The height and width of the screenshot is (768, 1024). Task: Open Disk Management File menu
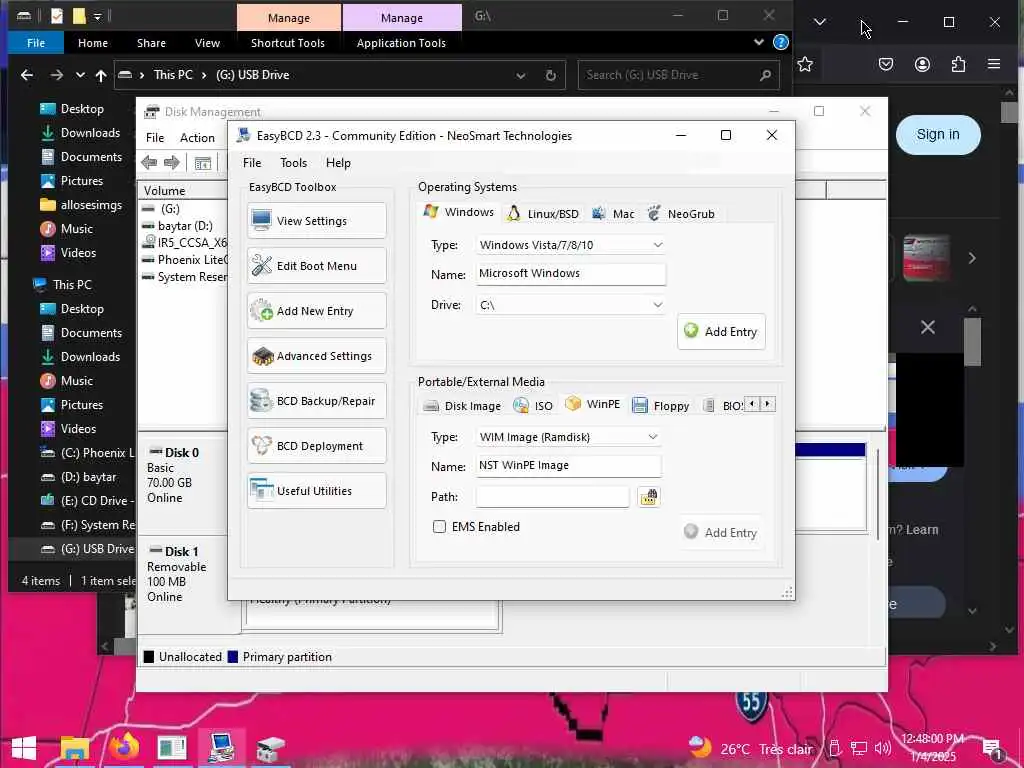[155, 138]
